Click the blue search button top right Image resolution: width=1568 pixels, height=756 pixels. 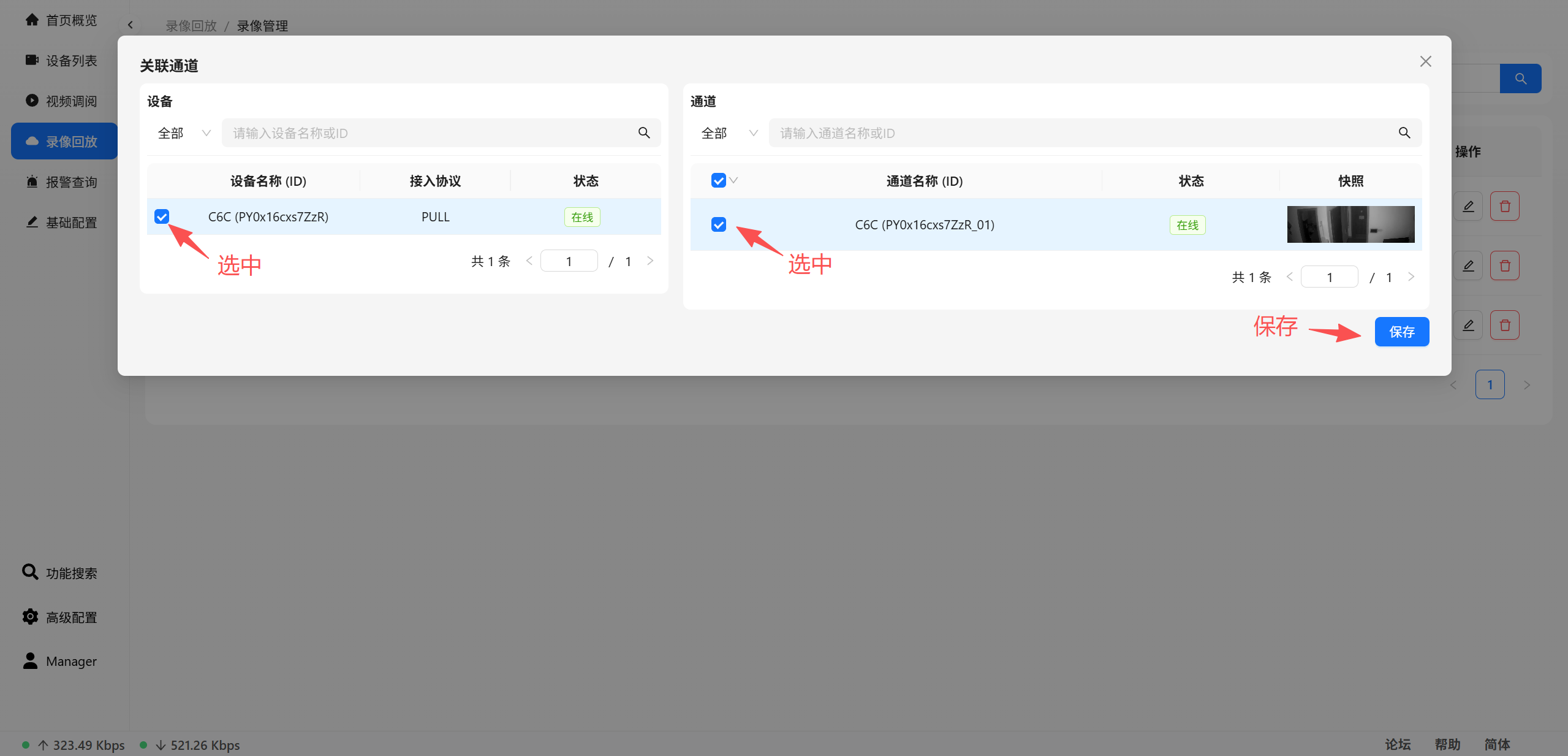pyautogui.click(x=1520, y=78)
